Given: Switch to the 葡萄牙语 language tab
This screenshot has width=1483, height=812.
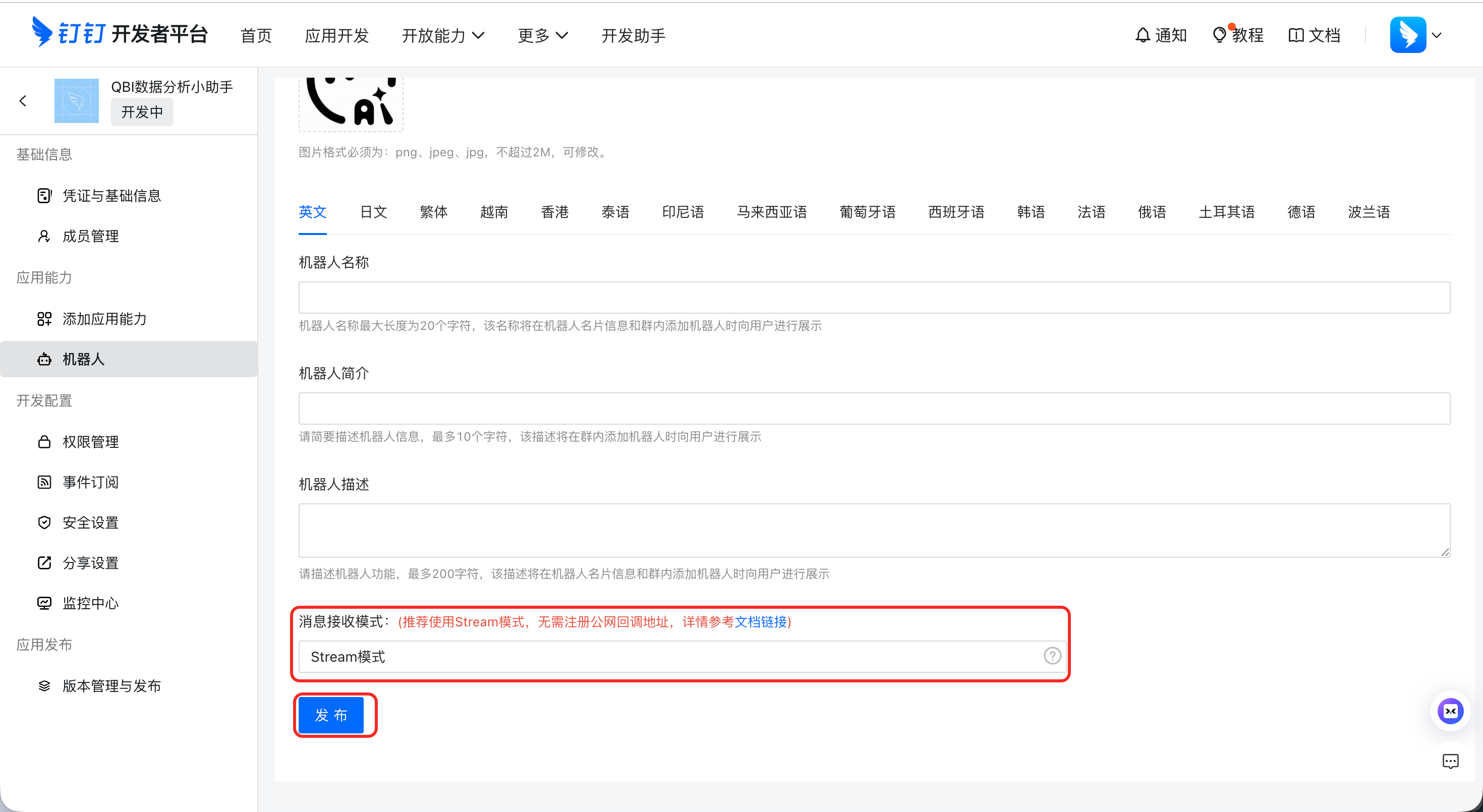Looking at the screenshot, I should click(x=868, y=212).
